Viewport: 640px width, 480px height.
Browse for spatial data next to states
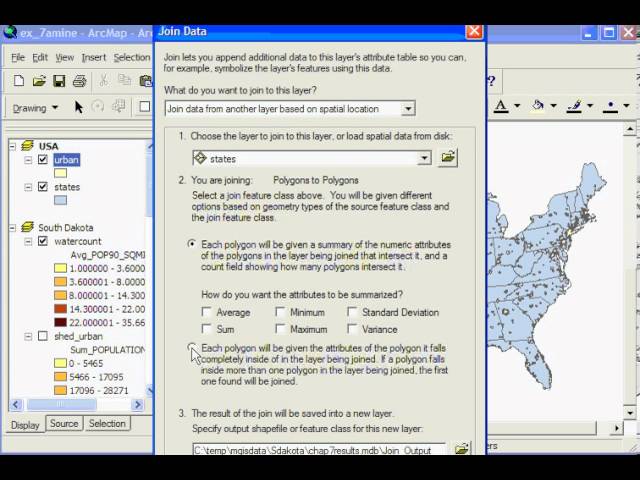[x=448, y=158]
